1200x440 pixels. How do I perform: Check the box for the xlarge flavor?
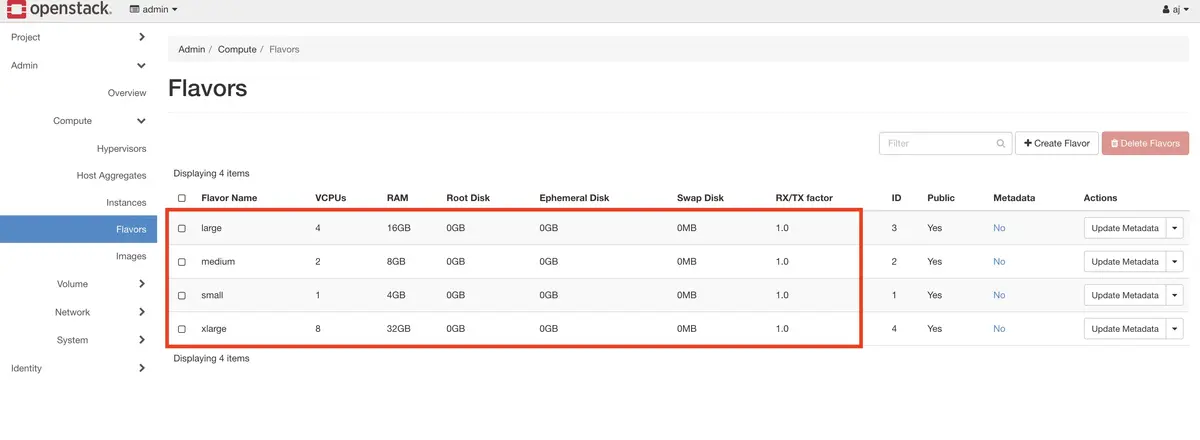click(181, 329)
